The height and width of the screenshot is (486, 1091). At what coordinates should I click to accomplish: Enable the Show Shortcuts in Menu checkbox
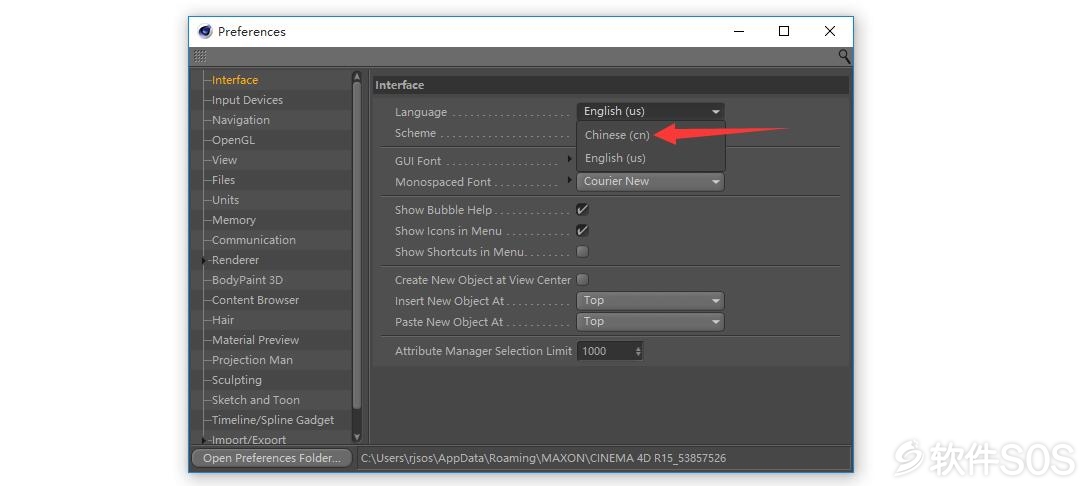point(582,251)
